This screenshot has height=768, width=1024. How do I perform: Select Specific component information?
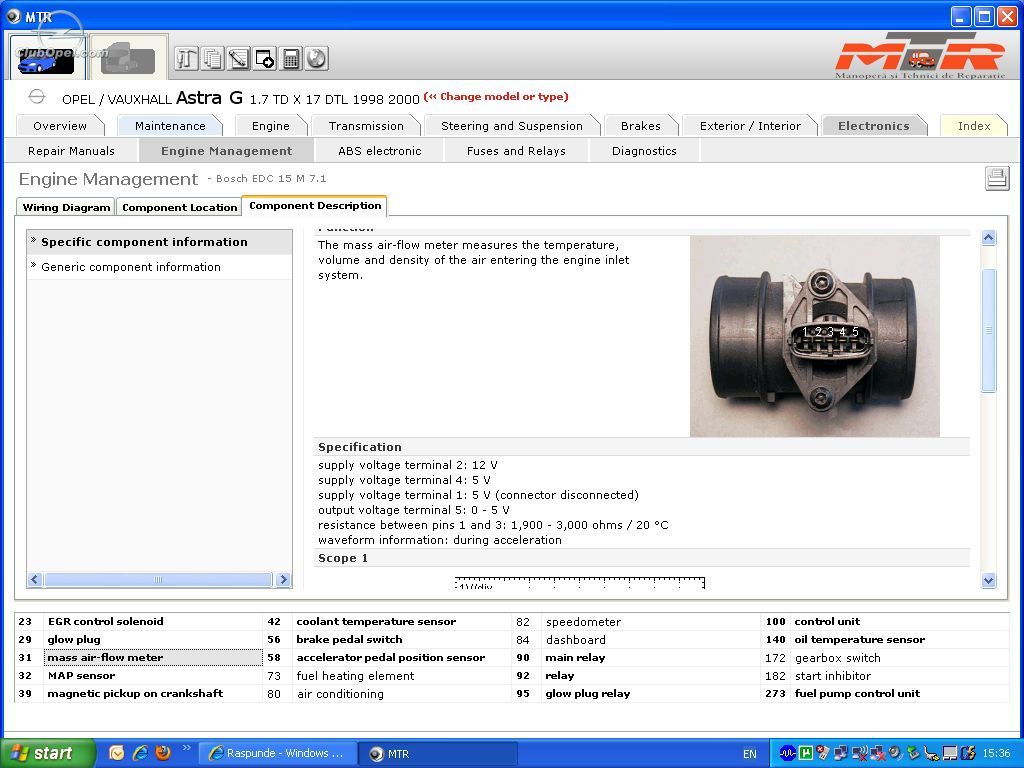(x=159, y=242)
